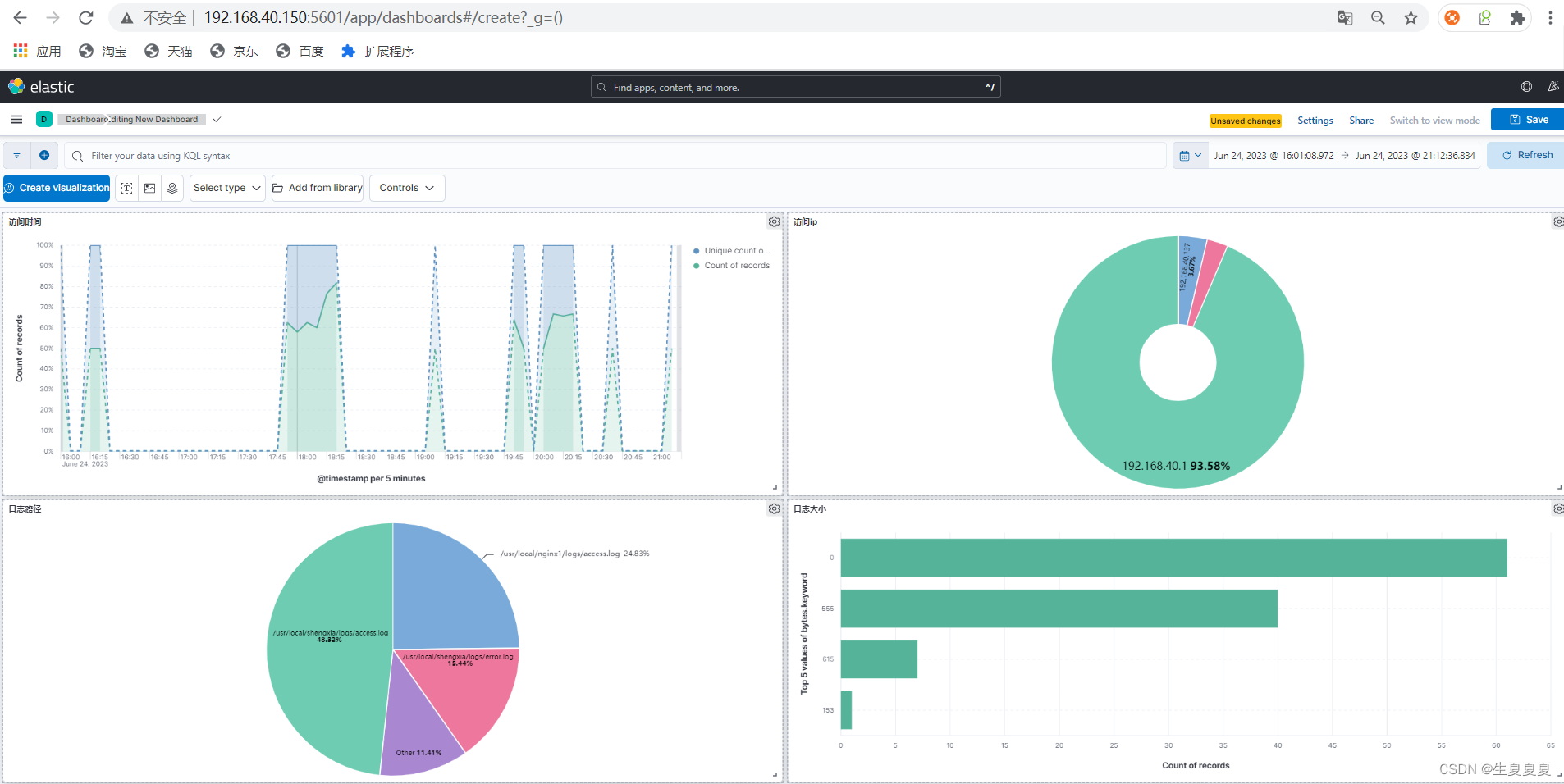
Task: Click the Refresh button
Action: 1526,155
